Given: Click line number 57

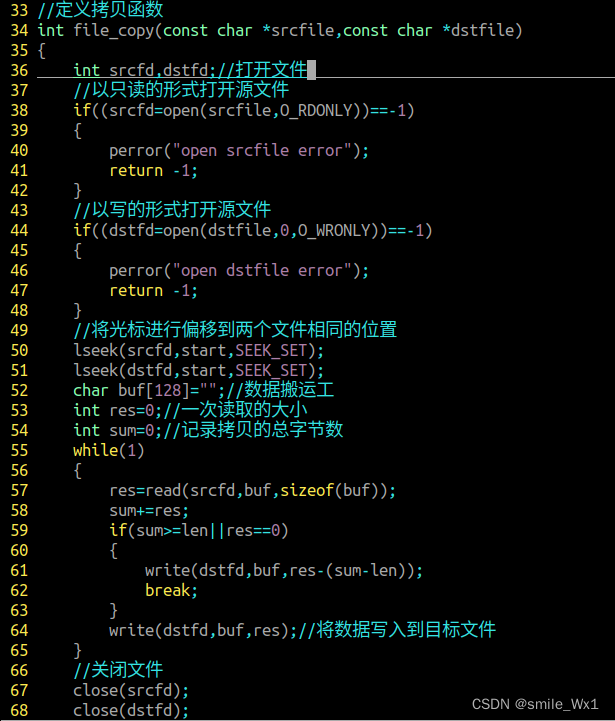Looking at the screenshot, I should click(19, 490).
